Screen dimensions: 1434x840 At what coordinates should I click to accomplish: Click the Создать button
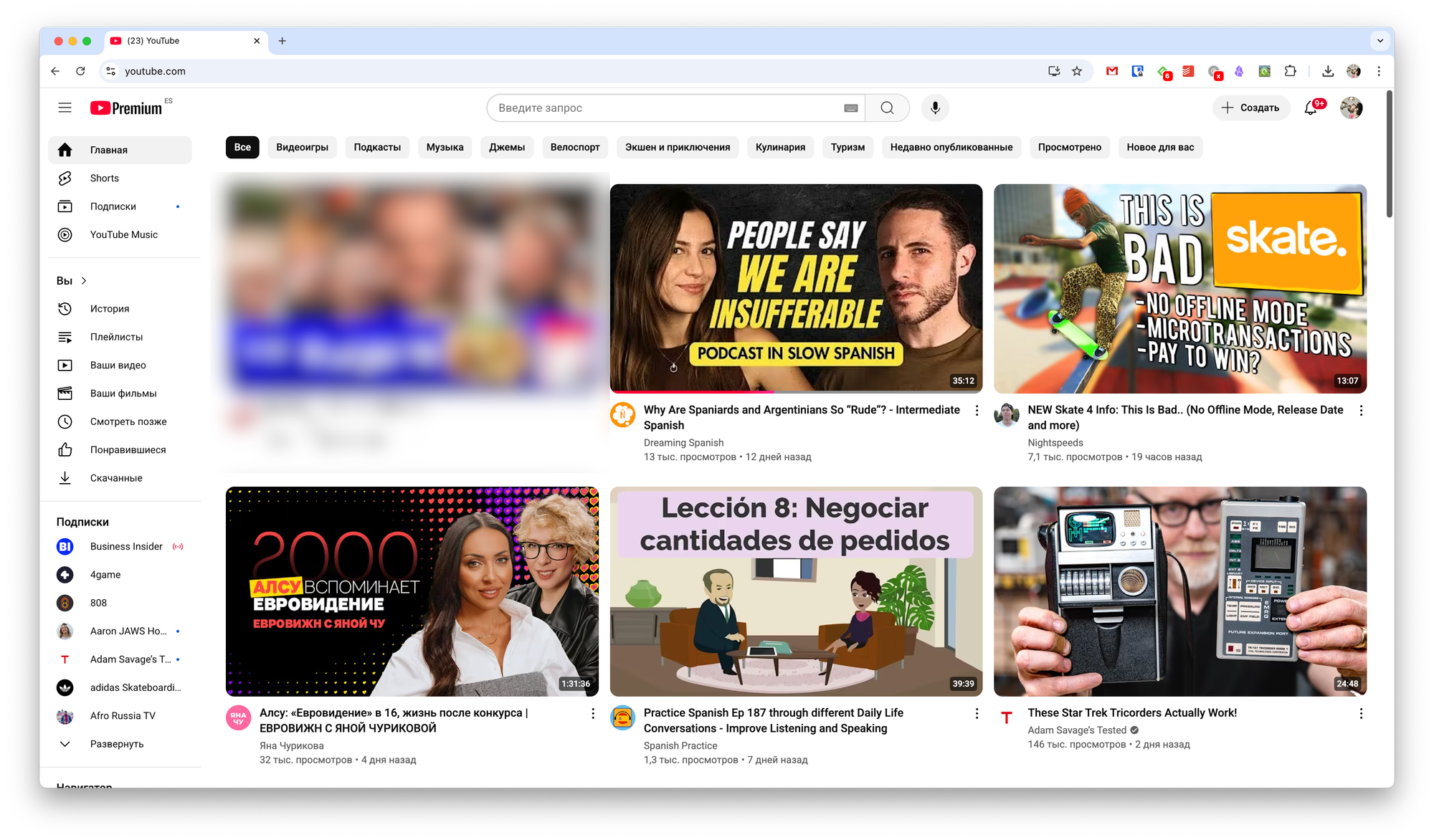coord(1250,108)
